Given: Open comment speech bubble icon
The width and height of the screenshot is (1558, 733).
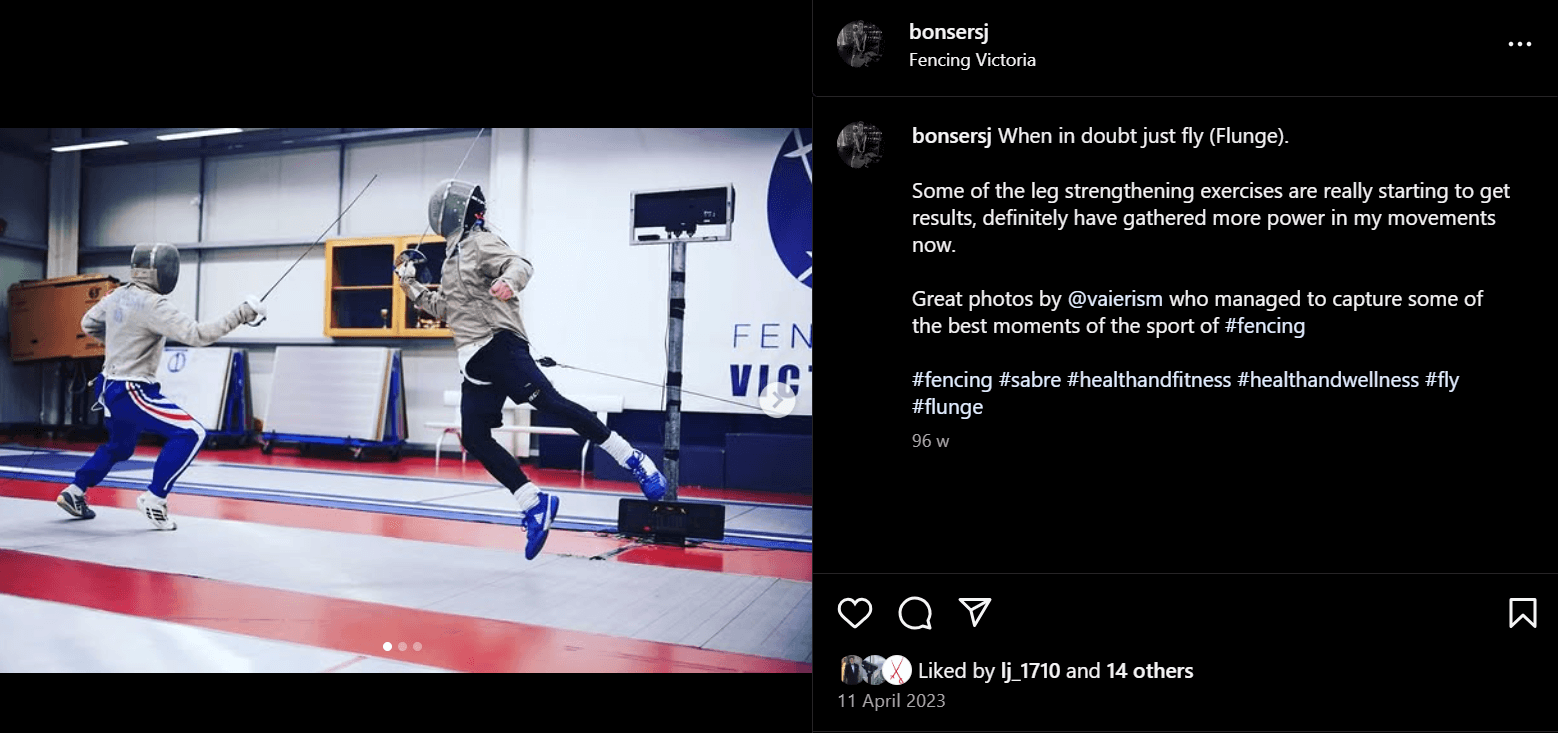Looking at the screenshot, I should pyautogui.click(x=915, y=612).
